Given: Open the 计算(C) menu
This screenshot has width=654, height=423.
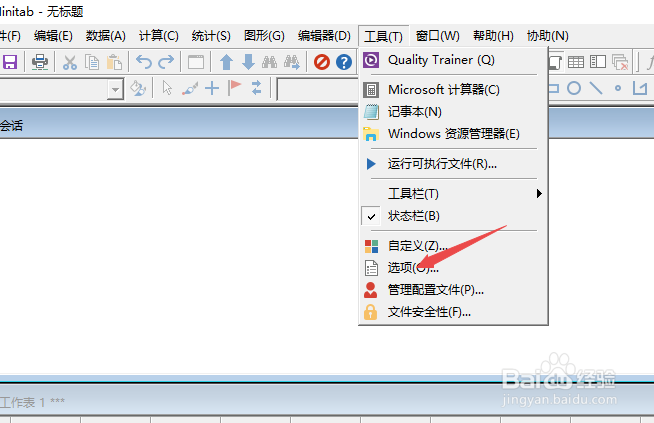Looking at the screenshot, I should pyautogui.click(x=158, y=36).
